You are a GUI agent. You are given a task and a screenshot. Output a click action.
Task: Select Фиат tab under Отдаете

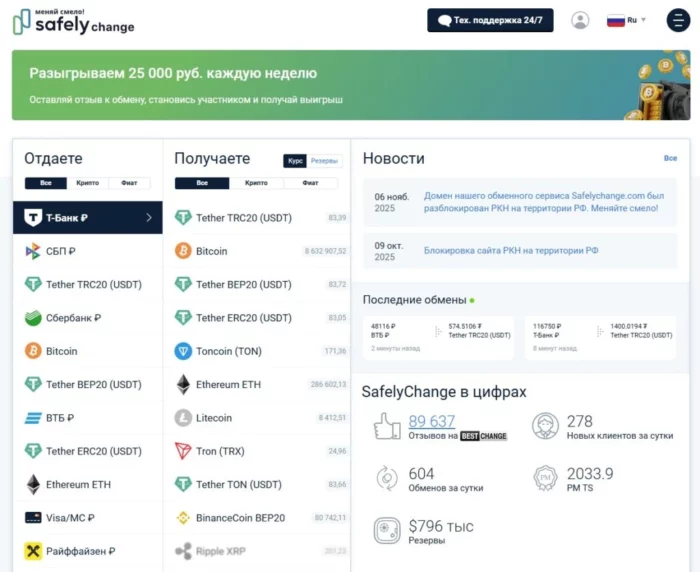(x=129, y=183)
